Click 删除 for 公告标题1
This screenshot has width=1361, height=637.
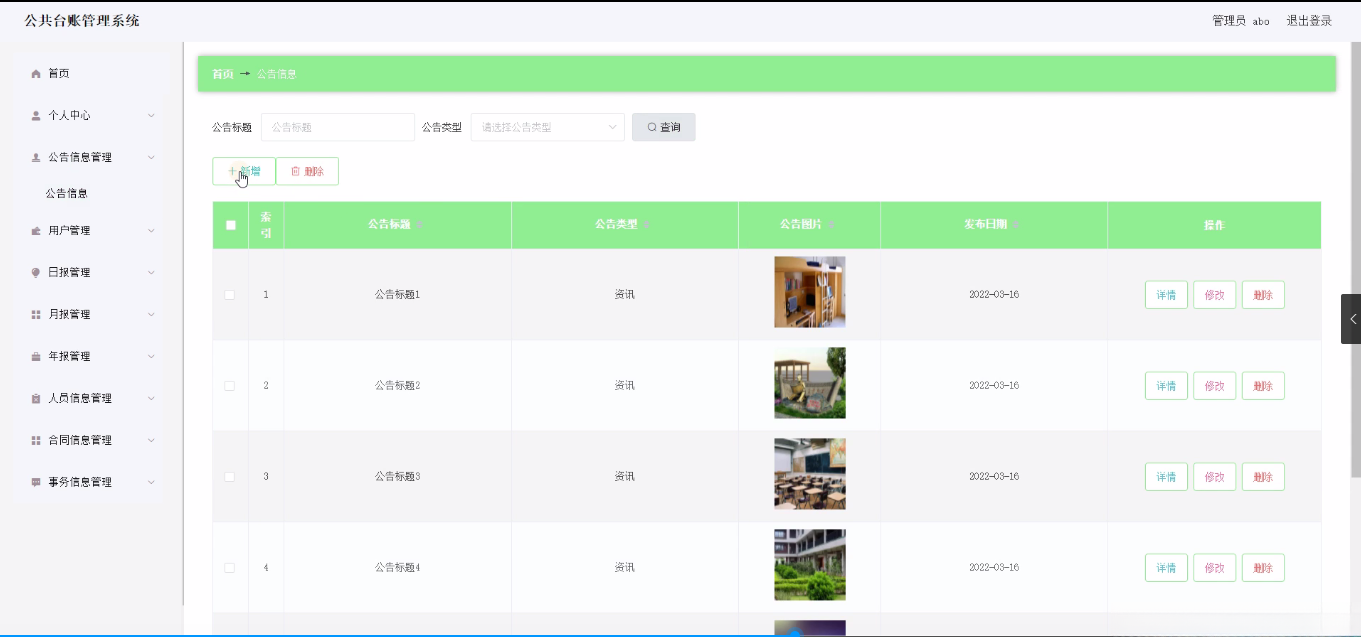pyautogui.click(x=1263, y=295)
